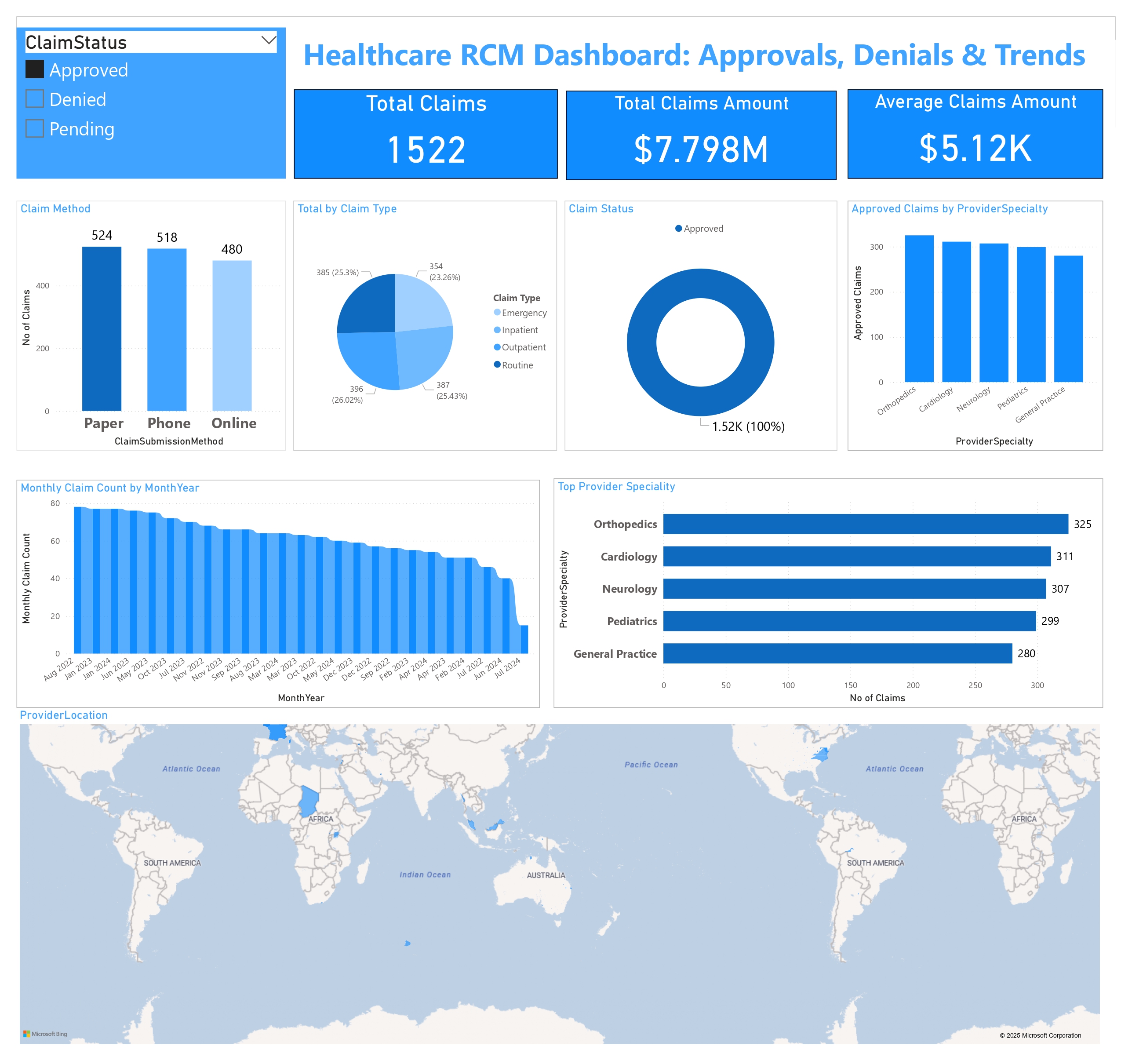This screenshot has width=1132, height=1064.
Task: Click the Emergency legend swatch
Action: click(497, 312)
